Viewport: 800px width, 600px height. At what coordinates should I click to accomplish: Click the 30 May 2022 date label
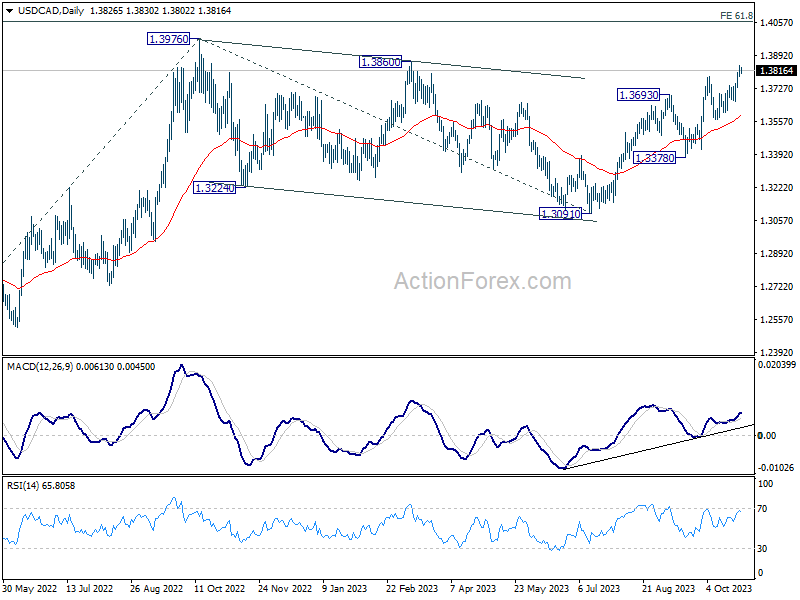tap(30, 589)
